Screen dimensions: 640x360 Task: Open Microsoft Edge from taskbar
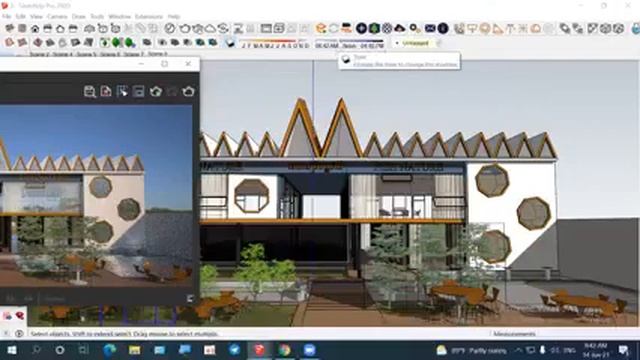click(109, 350)
